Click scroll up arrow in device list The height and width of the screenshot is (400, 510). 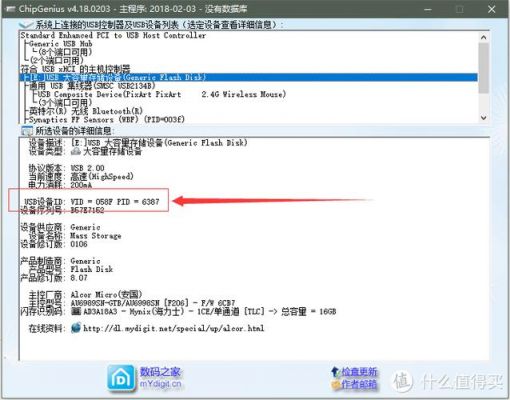484,37
